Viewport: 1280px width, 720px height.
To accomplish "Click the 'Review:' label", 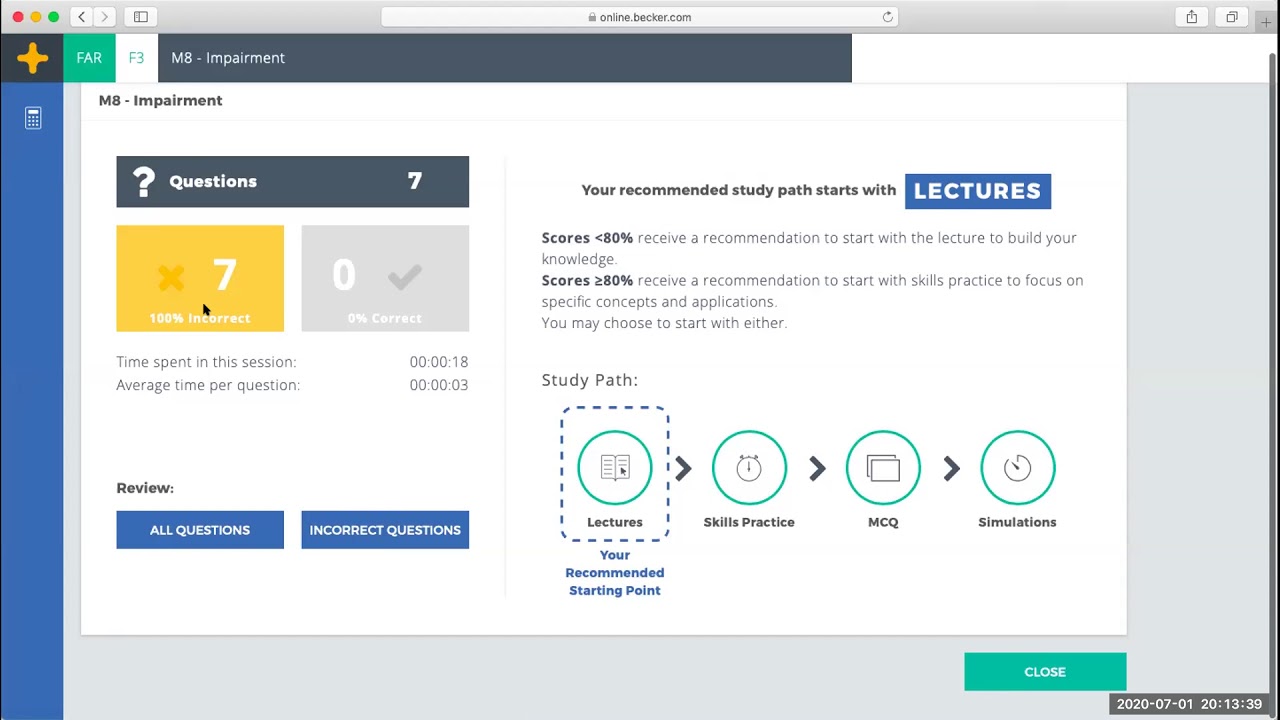I will tap(145, 488).
